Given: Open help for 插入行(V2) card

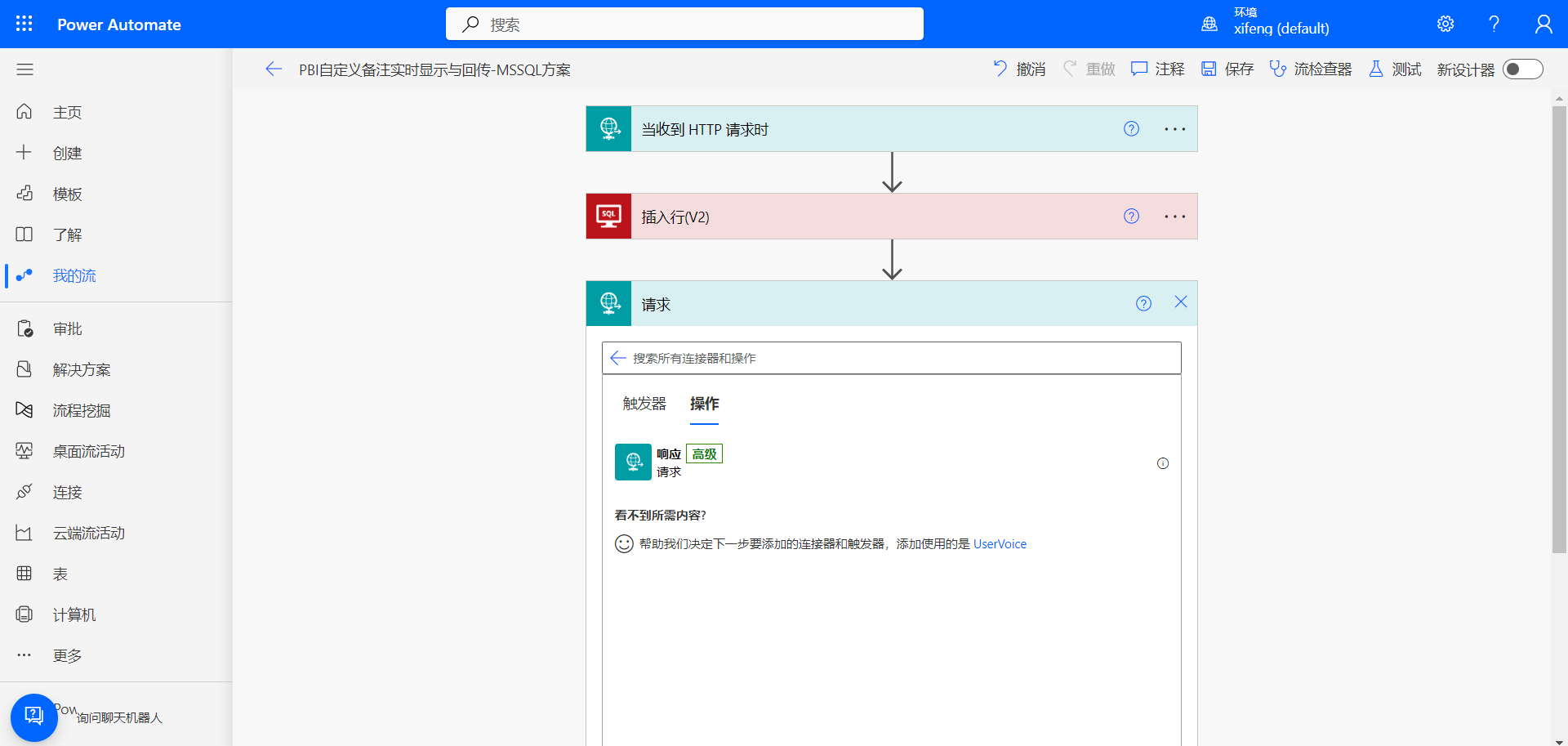Looking at the screenshot, I should point(1131,216).
